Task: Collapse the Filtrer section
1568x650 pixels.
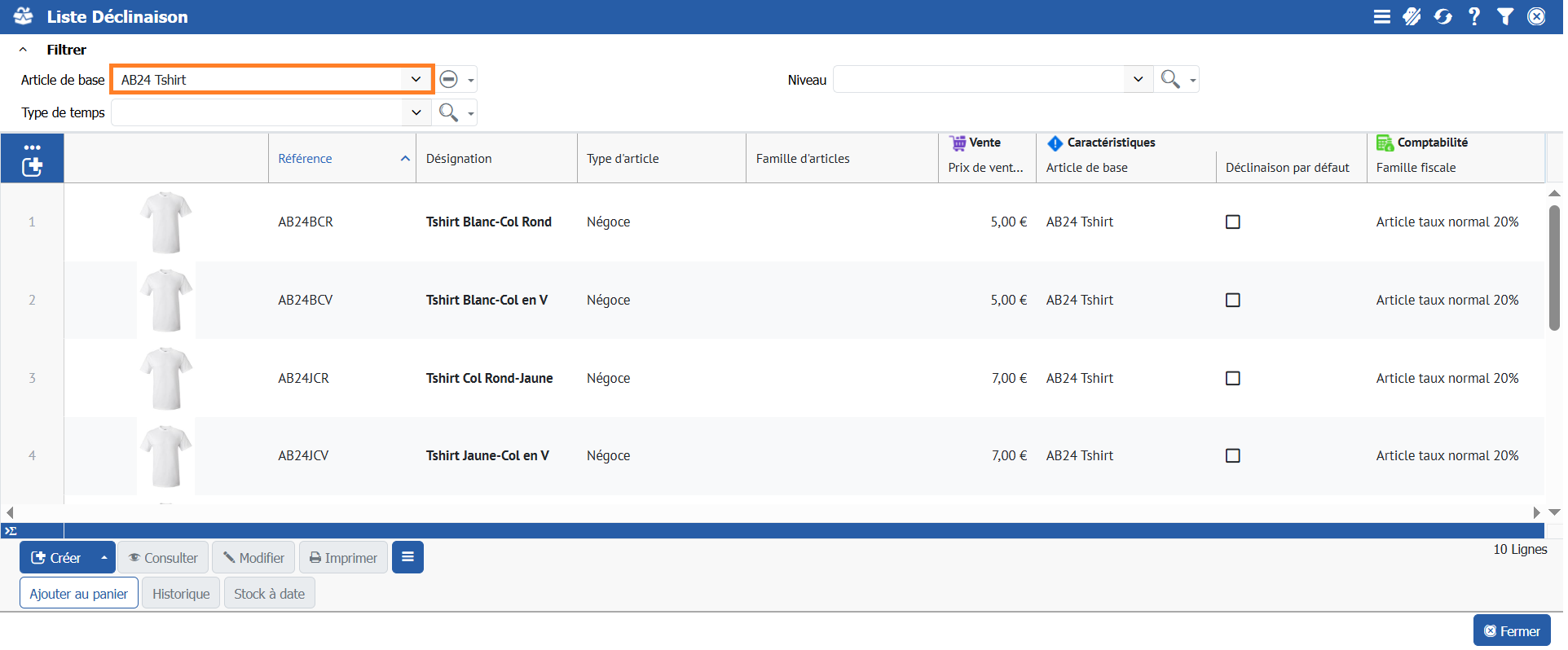Action: pyautogui.click(x=23, y=50)
